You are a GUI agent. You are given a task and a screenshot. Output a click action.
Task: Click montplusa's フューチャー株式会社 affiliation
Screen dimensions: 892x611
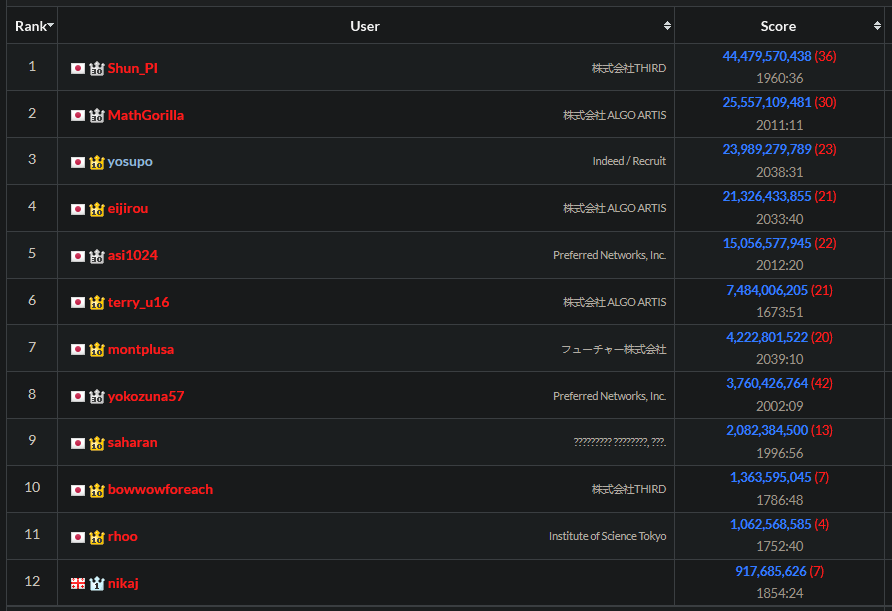coord(614,349)
